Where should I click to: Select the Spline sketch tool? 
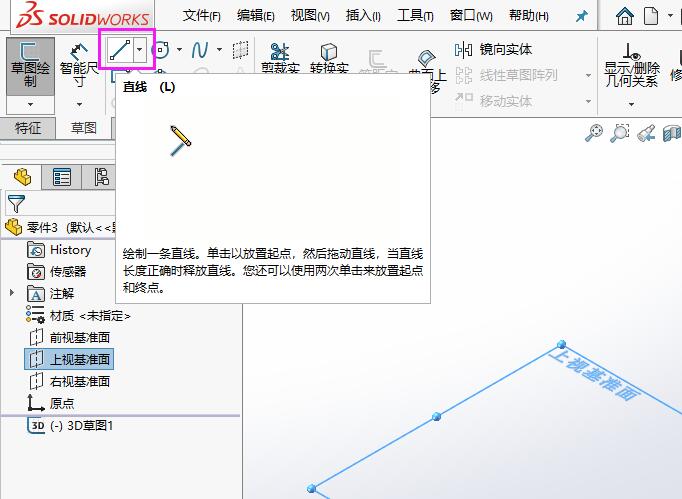coord(200,50)
